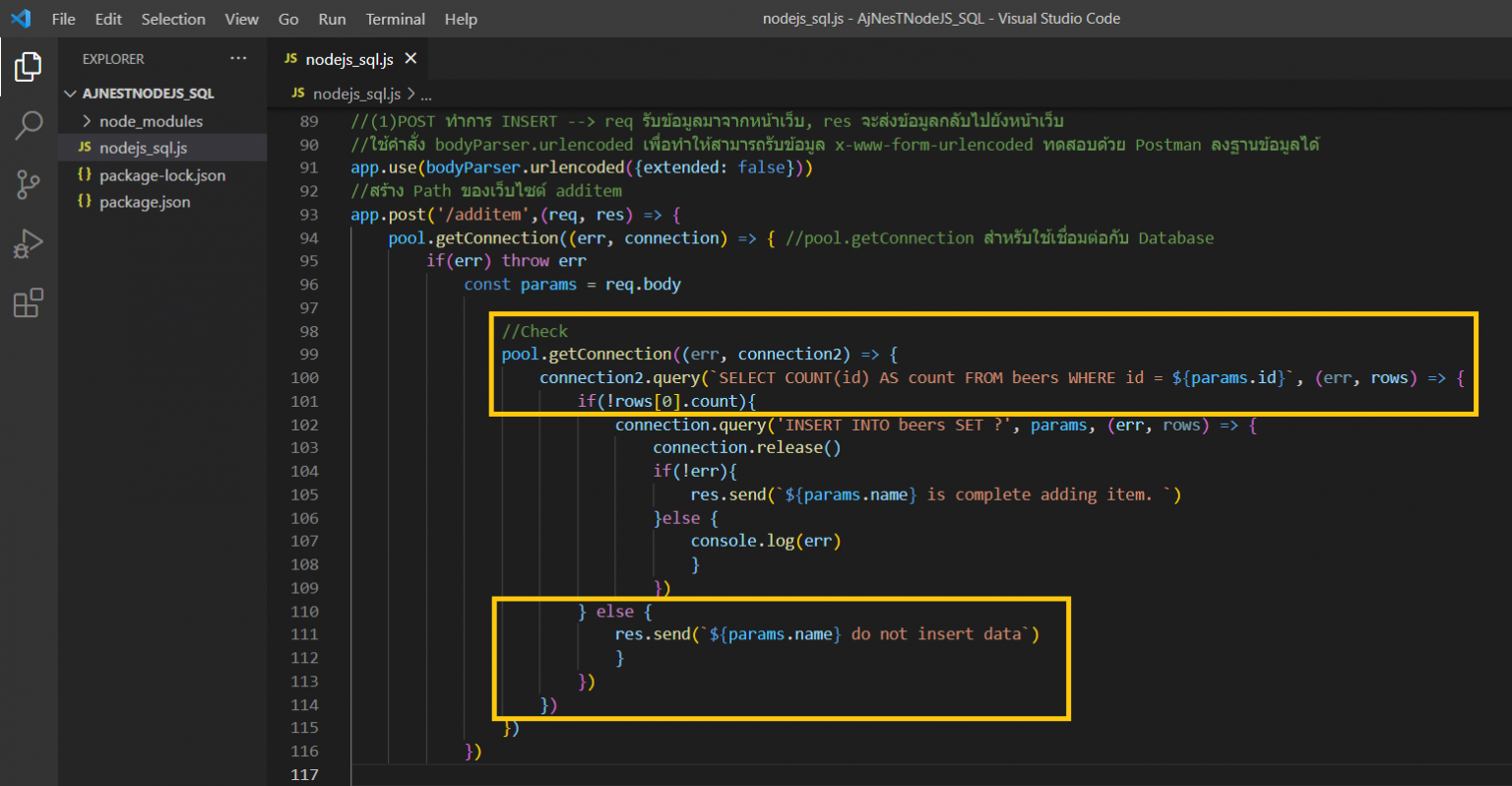Open the Run and Debug view

[x=28, y=243]
